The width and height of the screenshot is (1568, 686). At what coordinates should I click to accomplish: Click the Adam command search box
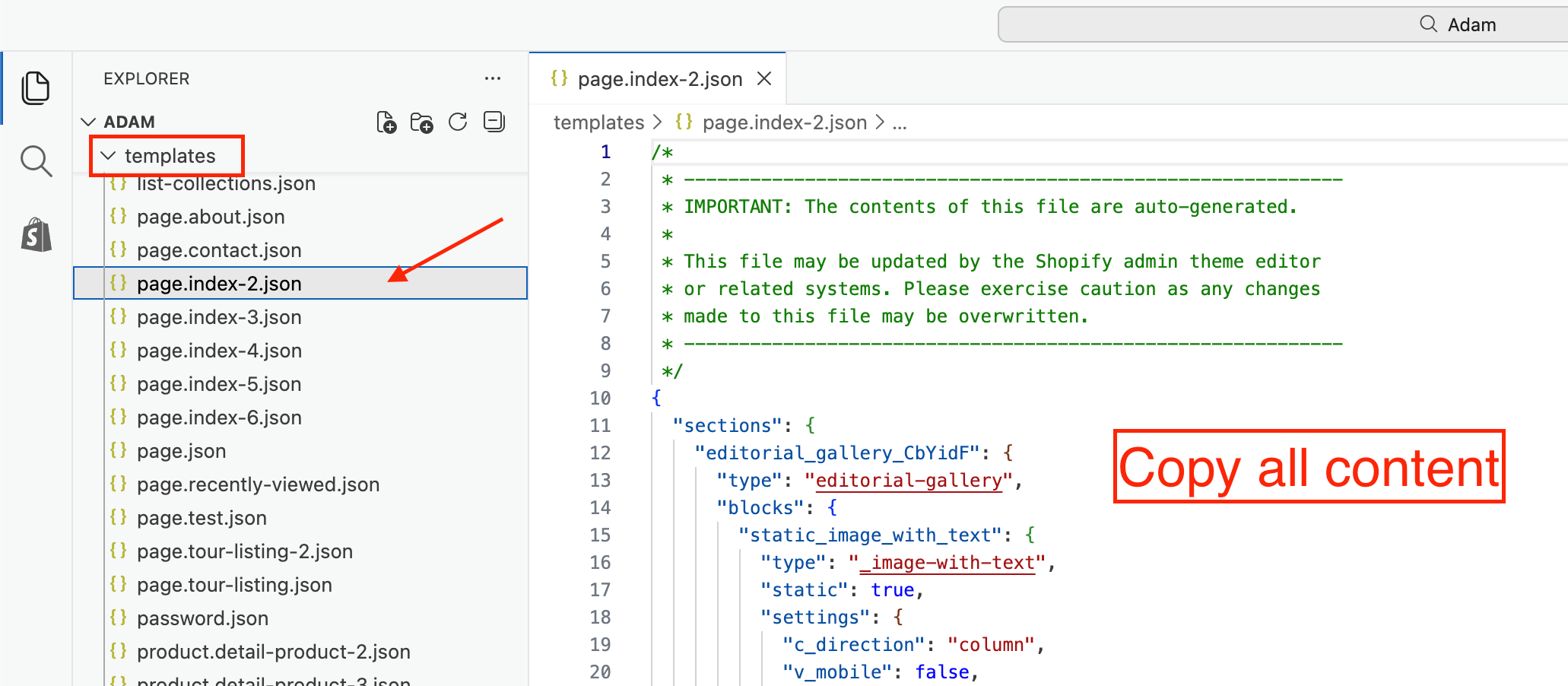point(1284,24)
